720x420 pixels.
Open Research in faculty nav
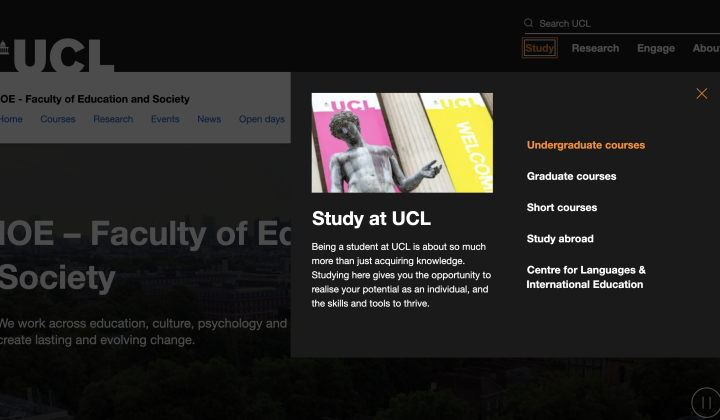[x=113, y=119]
